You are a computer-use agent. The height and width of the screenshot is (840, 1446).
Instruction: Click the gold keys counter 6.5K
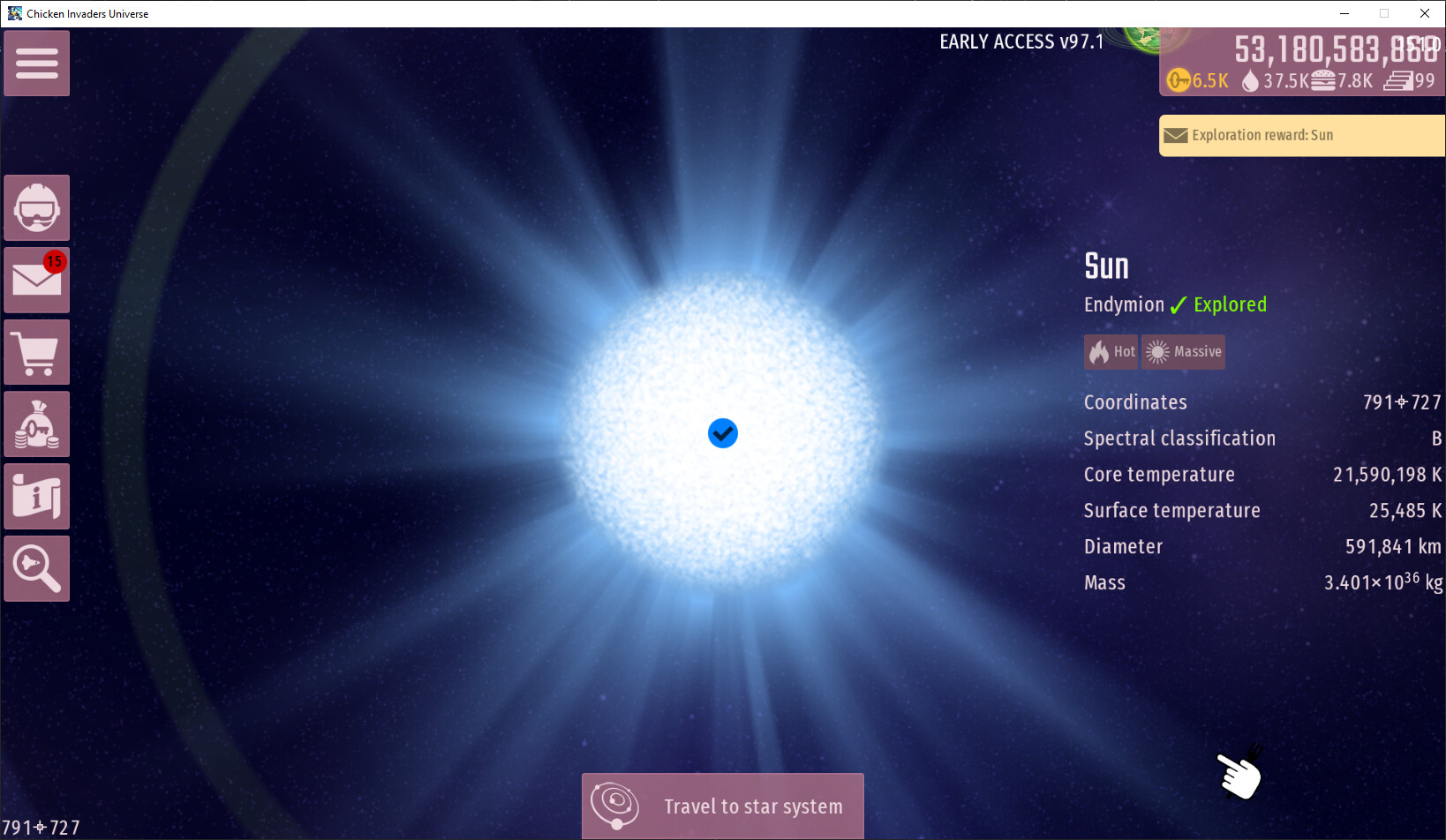[1198, 81]
